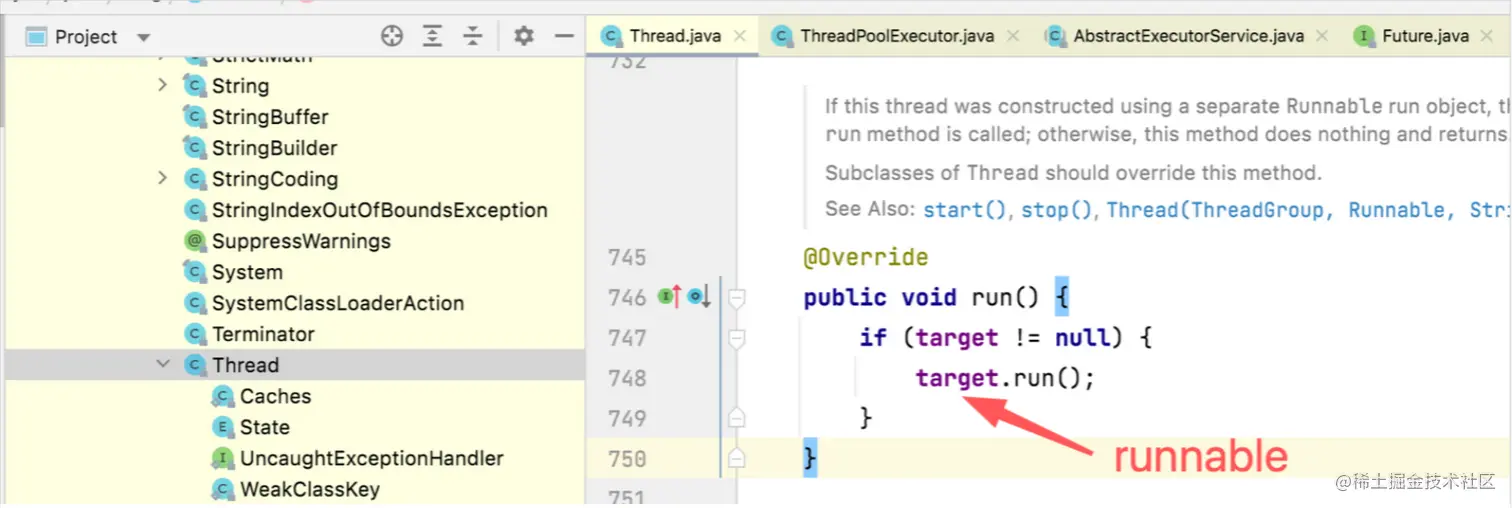Viewport: 1512px width, 508px height.
Task: Select SystemClassLoaderAction in the tree
Action: point(338,303)
